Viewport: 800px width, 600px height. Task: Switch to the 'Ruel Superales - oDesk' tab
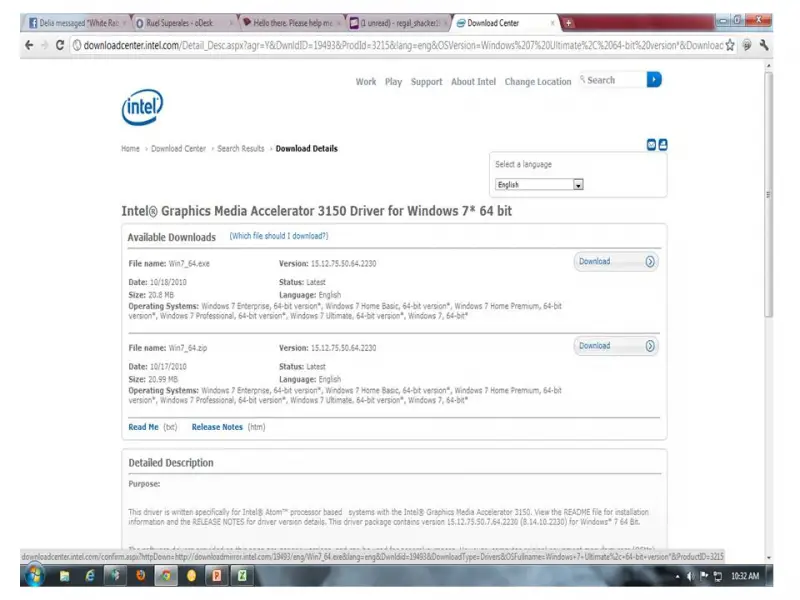pos(183,23)
